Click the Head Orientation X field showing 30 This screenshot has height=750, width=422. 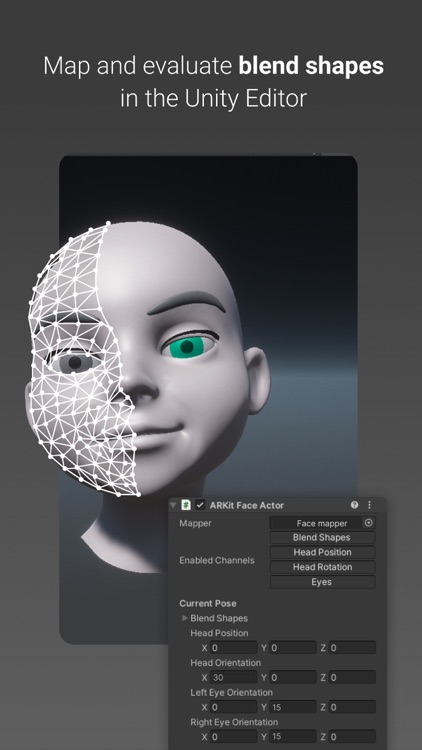click(234, 678)
